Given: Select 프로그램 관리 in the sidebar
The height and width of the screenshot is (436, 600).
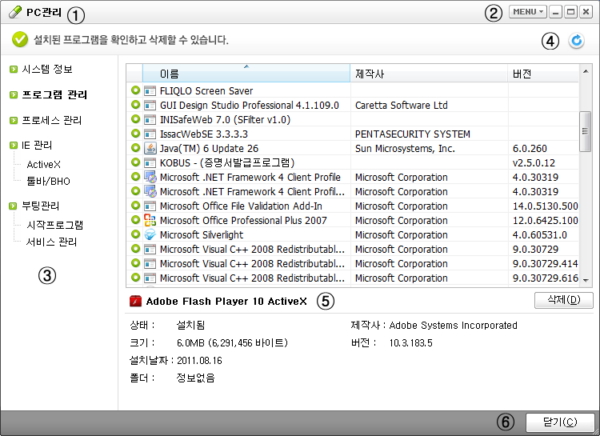Looking at the screenshot, I should (54, 95).
